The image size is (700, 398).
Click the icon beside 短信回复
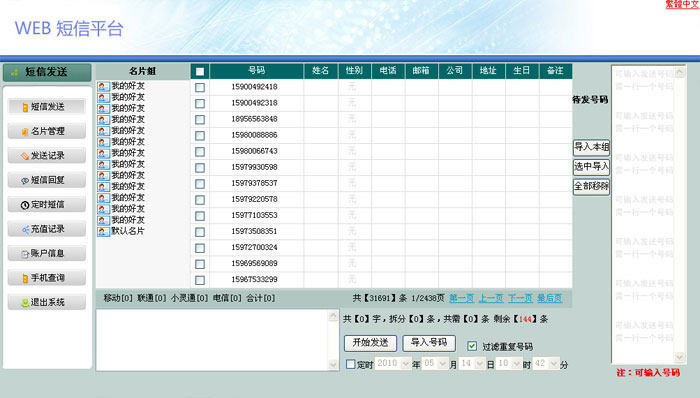[25, 181]
